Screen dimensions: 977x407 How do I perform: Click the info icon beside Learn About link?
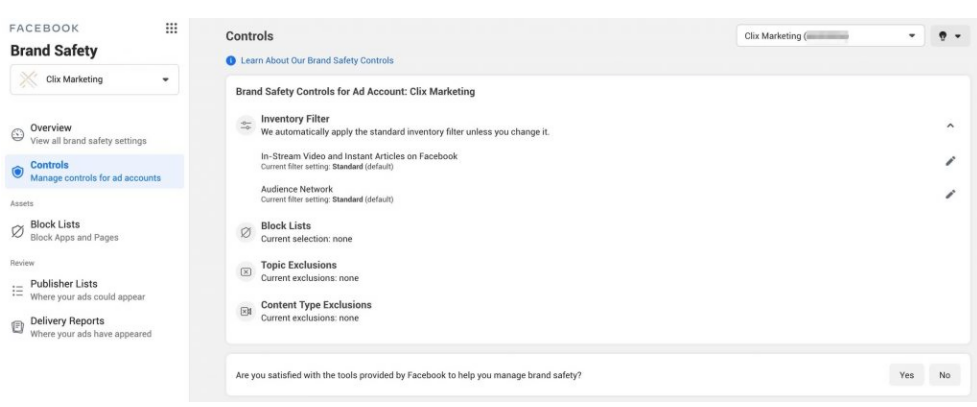tap(231, 60)
